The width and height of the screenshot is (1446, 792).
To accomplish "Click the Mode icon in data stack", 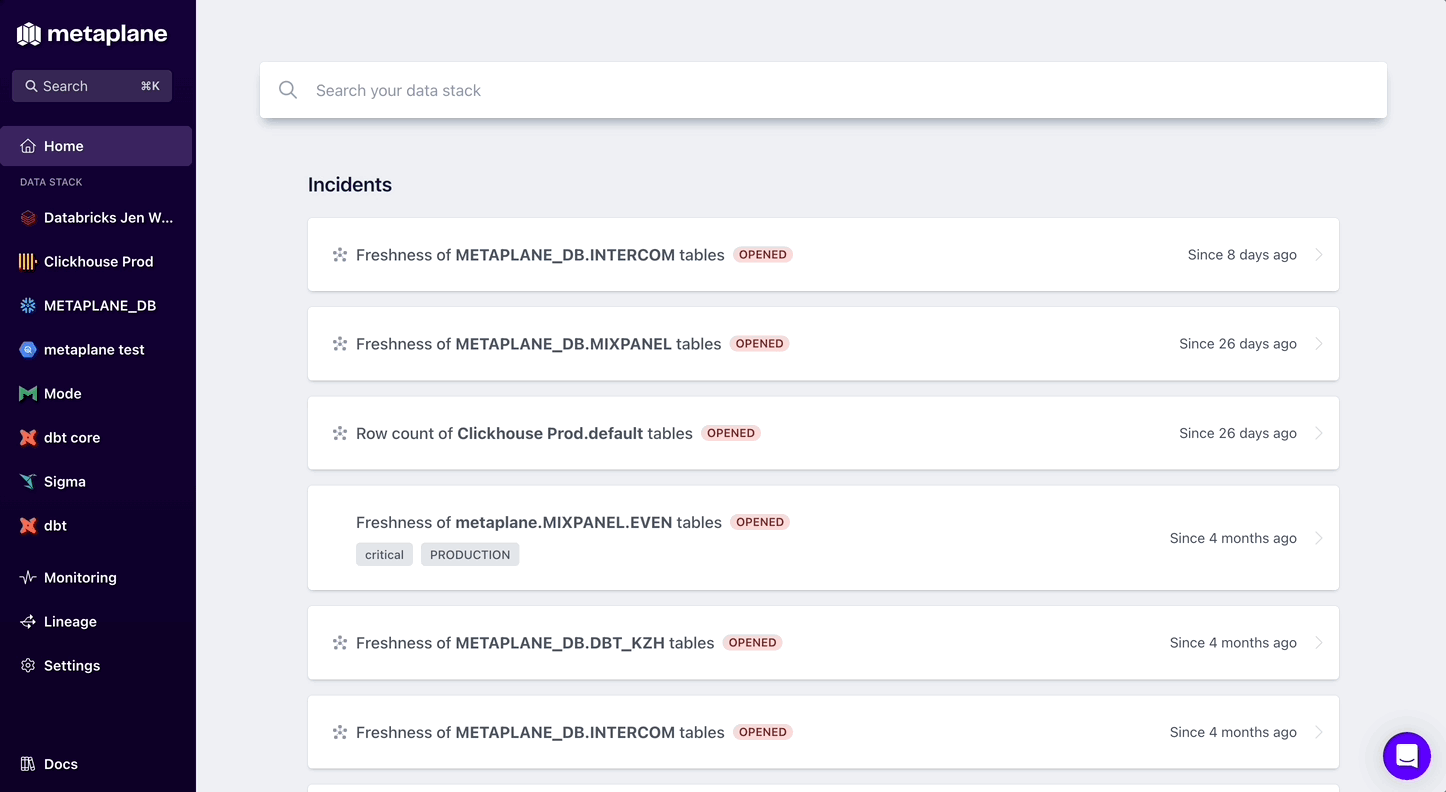I will [x=28, y=394].
